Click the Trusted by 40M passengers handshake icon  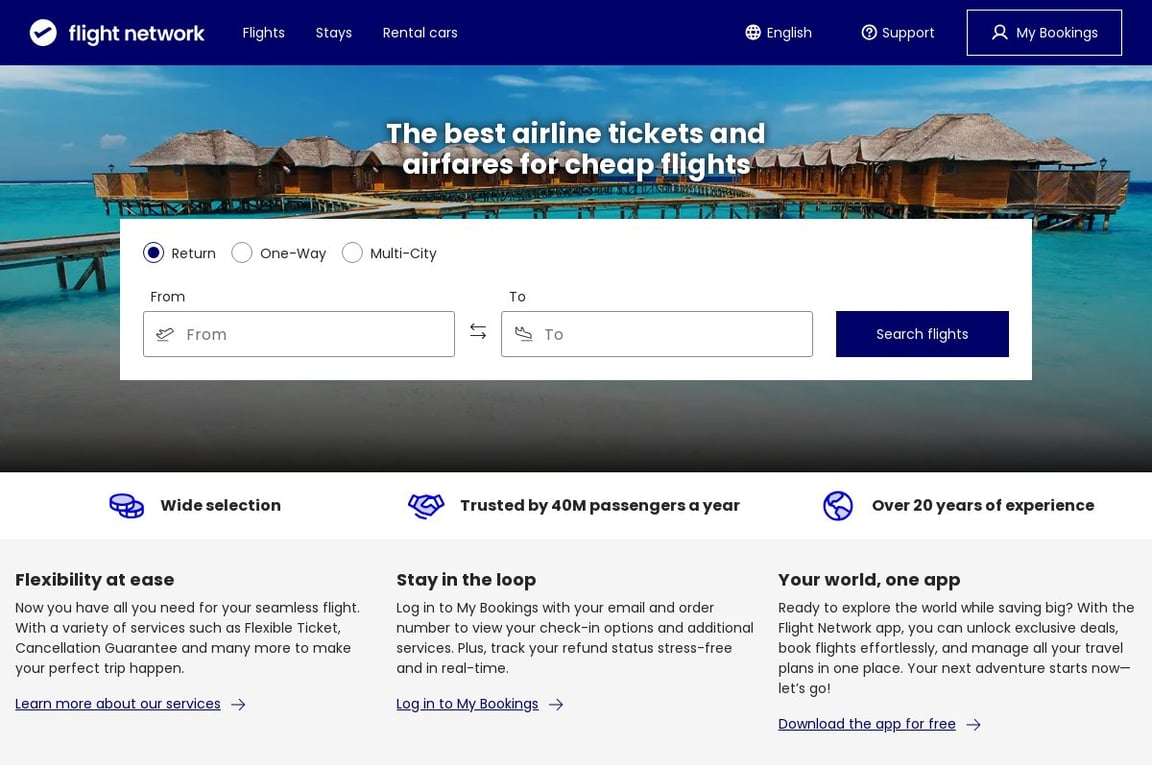426,506
